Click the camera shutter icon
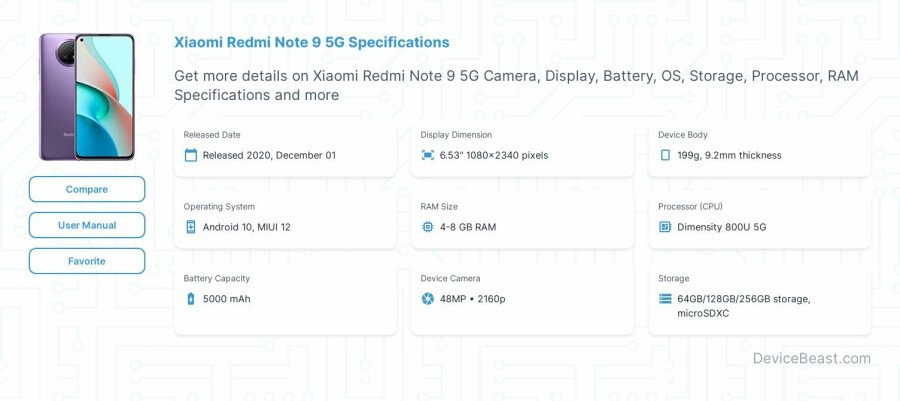 (428, 299)
